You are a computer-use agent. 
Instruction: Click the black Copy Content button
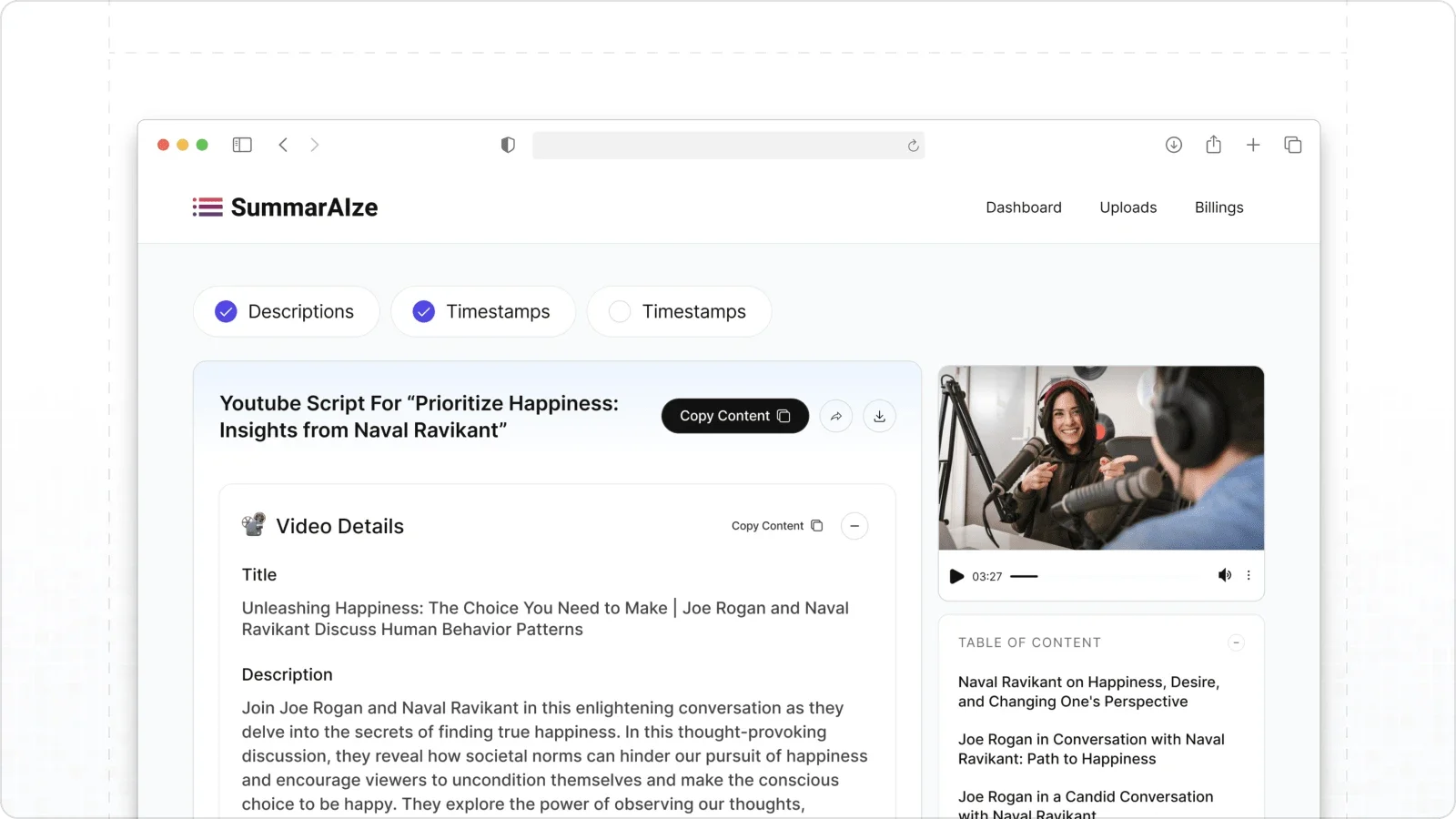point(735,416)
